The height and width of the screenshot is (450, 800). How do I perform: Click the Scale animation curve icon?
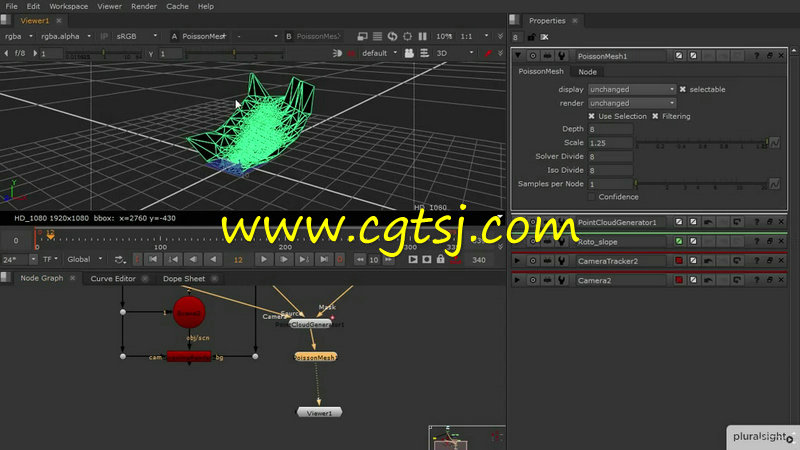tap(774, 143)
